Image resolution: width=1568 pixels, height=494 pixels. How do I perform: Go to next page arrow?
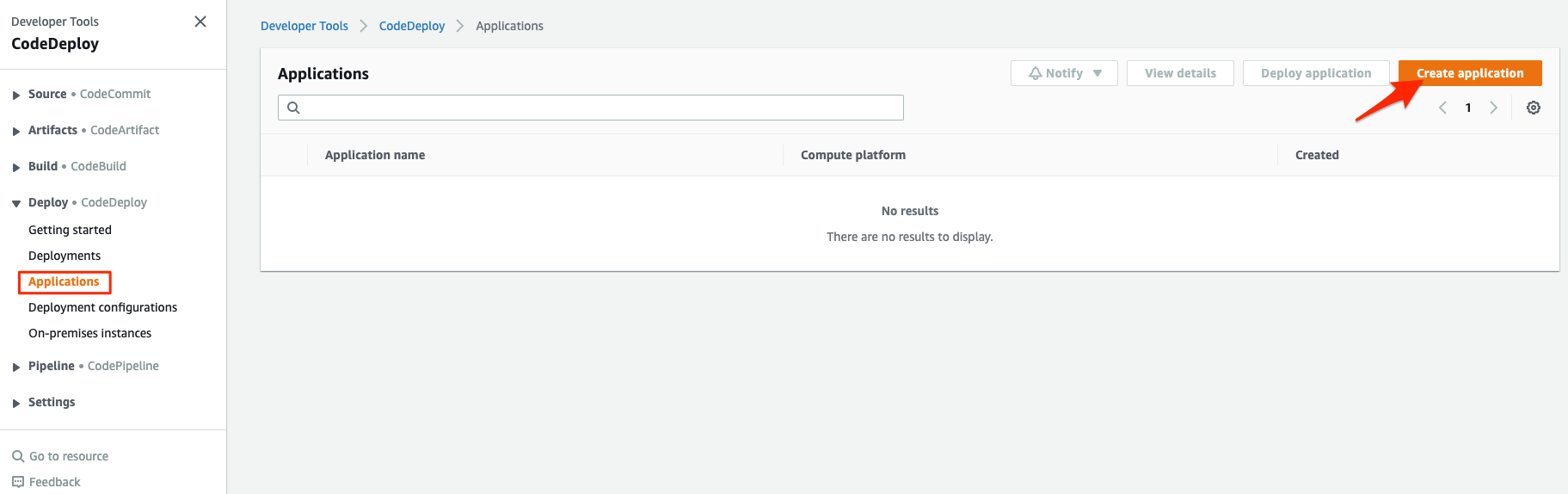click(1493, 108)
